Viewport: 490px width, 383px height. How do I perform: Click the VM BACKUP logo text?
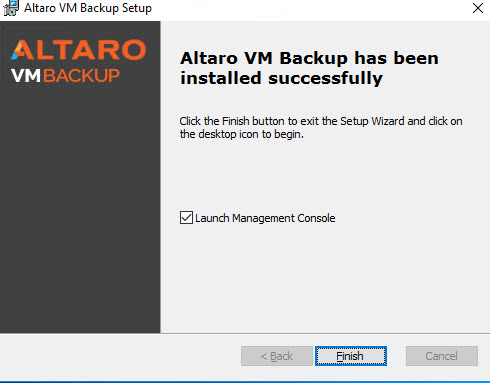[65, 75]
